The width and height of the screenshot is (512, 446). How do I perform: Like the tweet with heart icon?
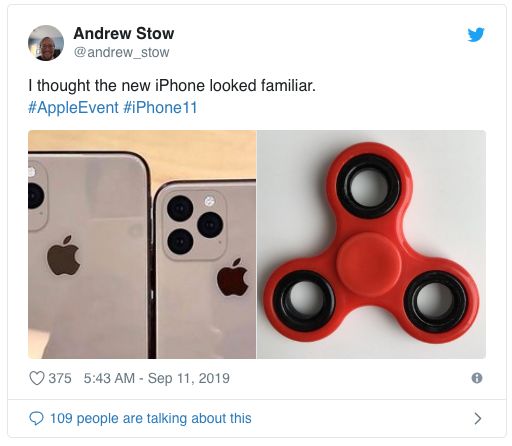pos(37,378)
